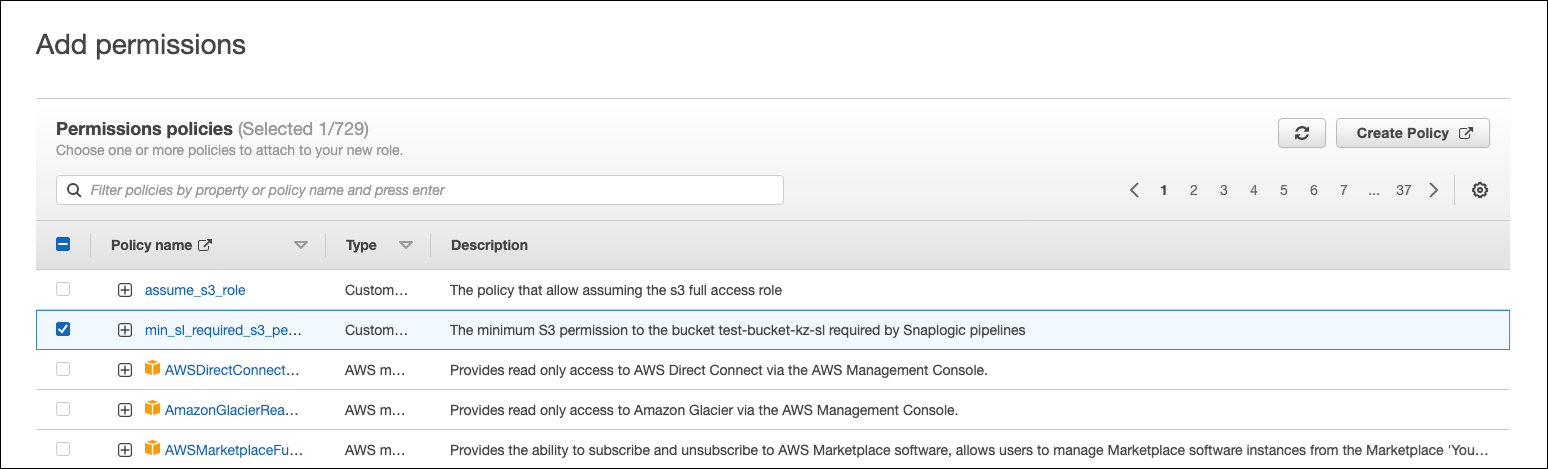Image resolution: width=1548 pixels, height=469 pixels.
Task: Uncheck the min_sl_required_s3 policy checkbox
Action: pos(63,329)
